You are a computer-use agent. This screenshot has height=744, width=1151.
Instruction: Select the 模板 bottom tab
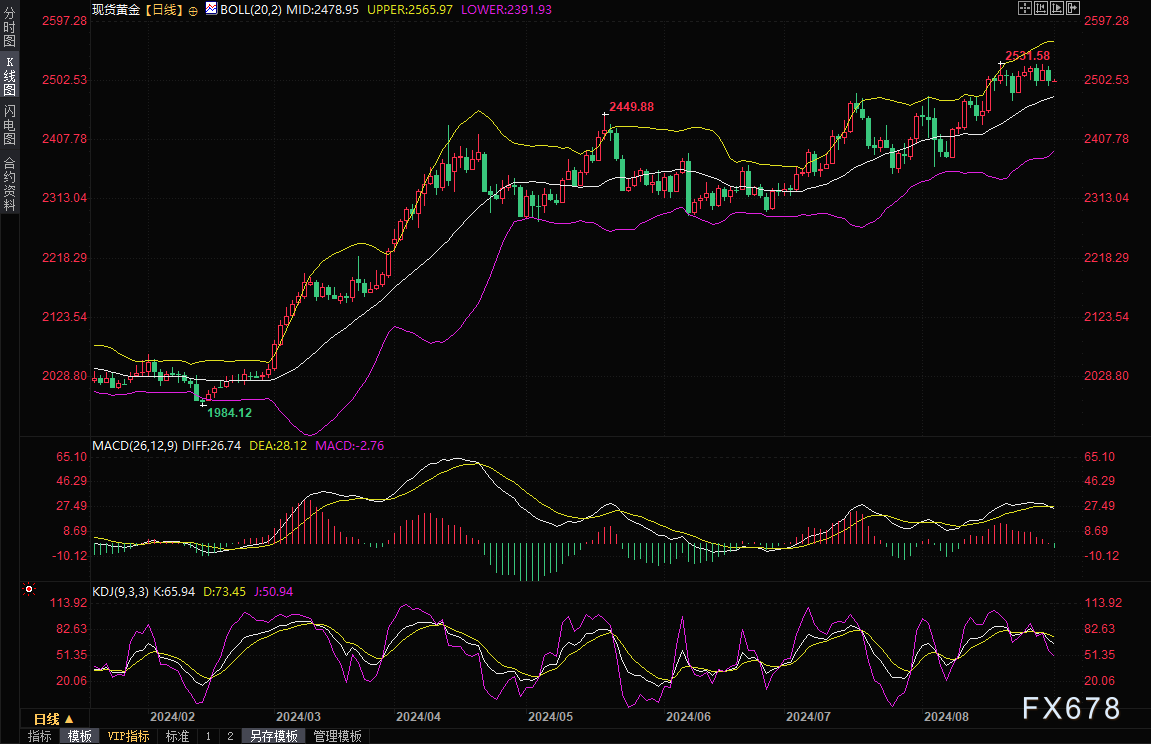[x=80, y=736]
